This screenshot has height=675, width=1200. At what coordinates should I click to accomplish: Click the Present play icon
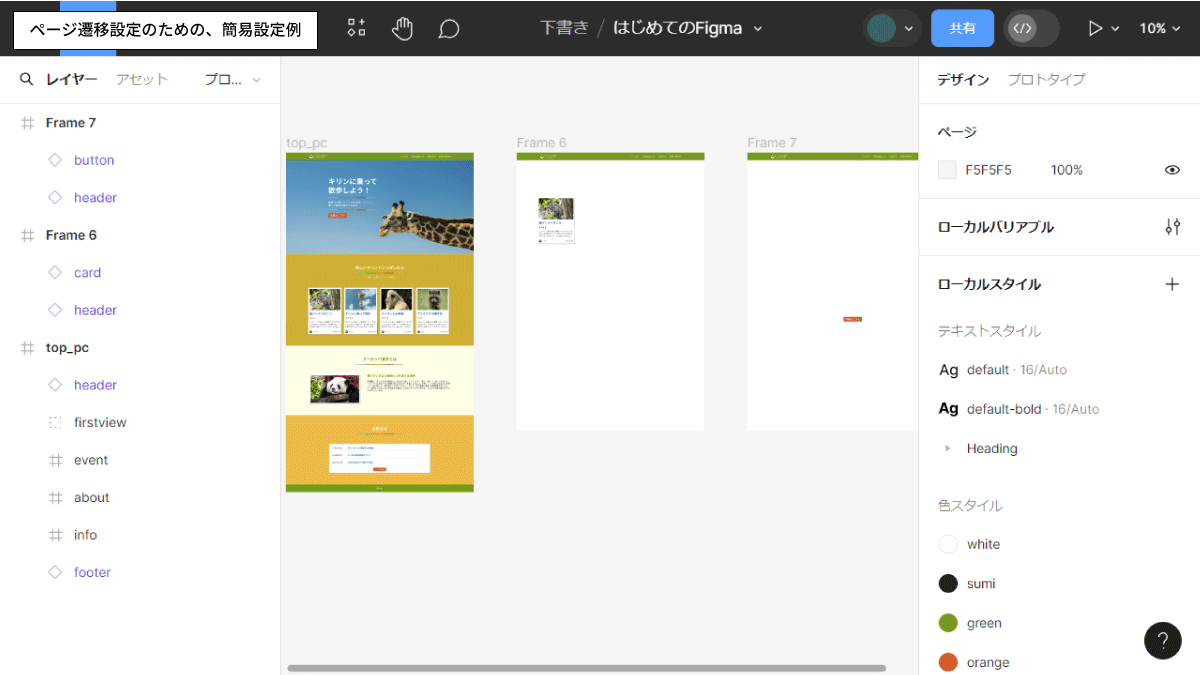(1095, 28)
